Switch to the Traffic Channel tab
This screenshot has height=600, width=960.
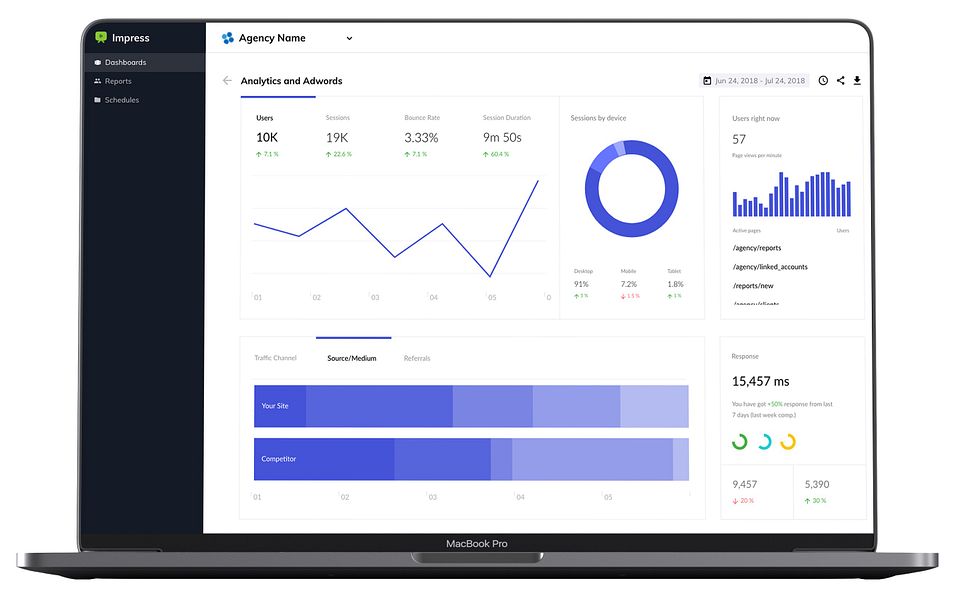tap(276, 358)
